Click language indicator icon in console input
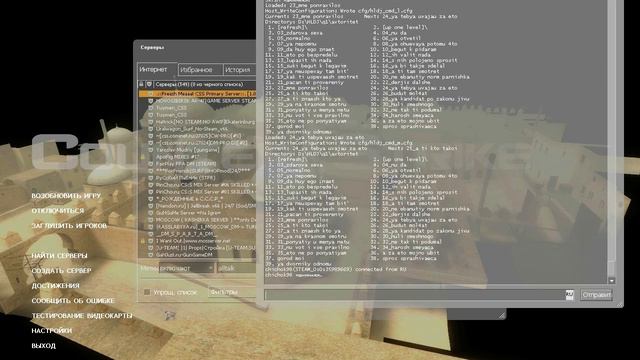This screenshot has height=360, width=640. coord(569,295)
